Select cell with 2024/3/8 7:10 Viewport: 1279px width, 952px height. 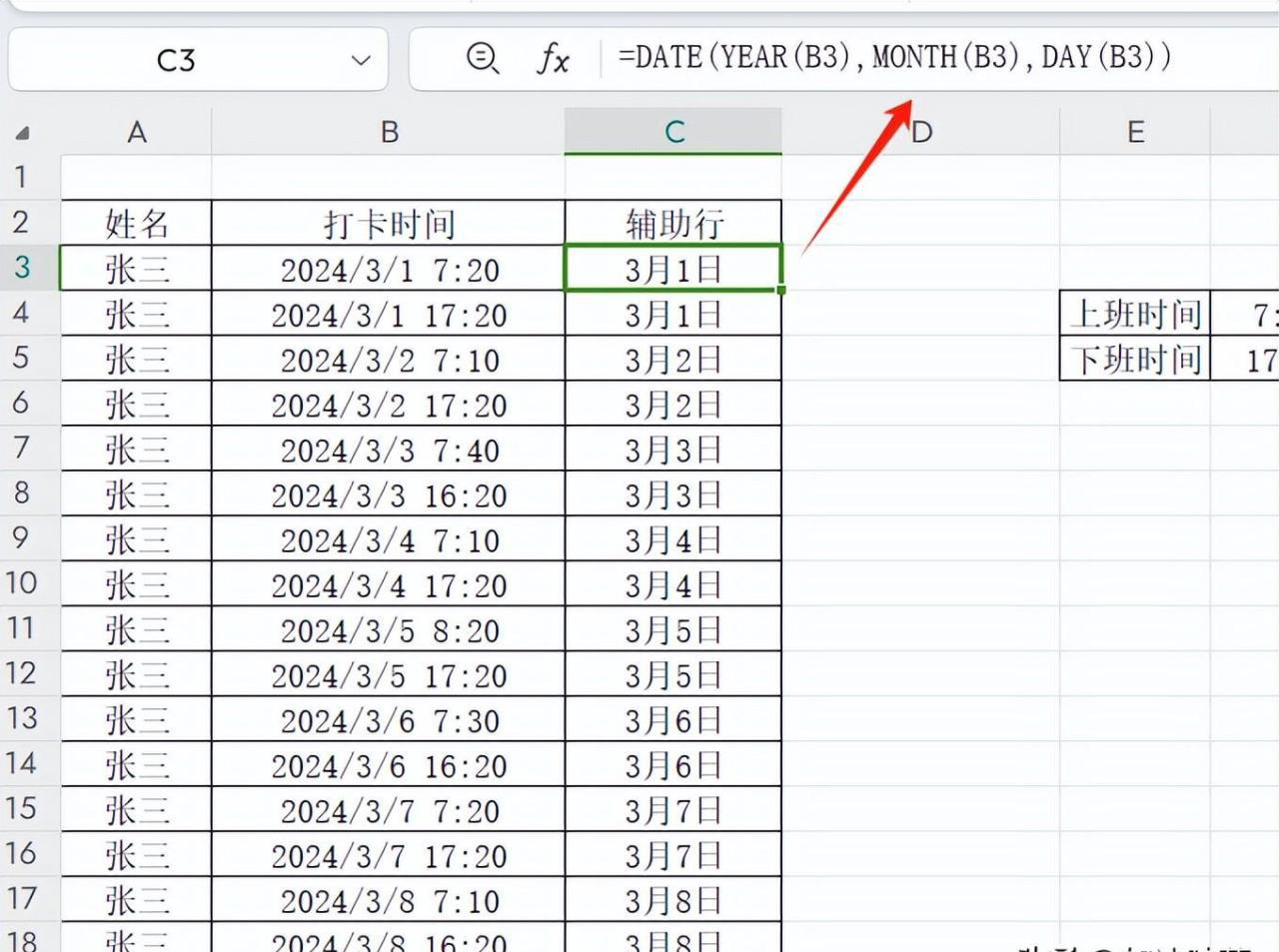coord(389,900)
